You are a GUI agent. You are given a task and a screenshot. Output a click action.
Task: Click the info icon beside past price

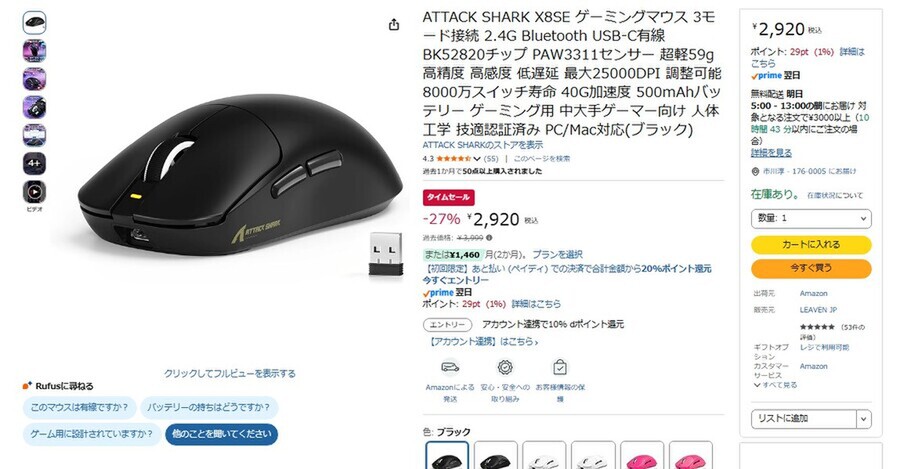click(489, 238)
